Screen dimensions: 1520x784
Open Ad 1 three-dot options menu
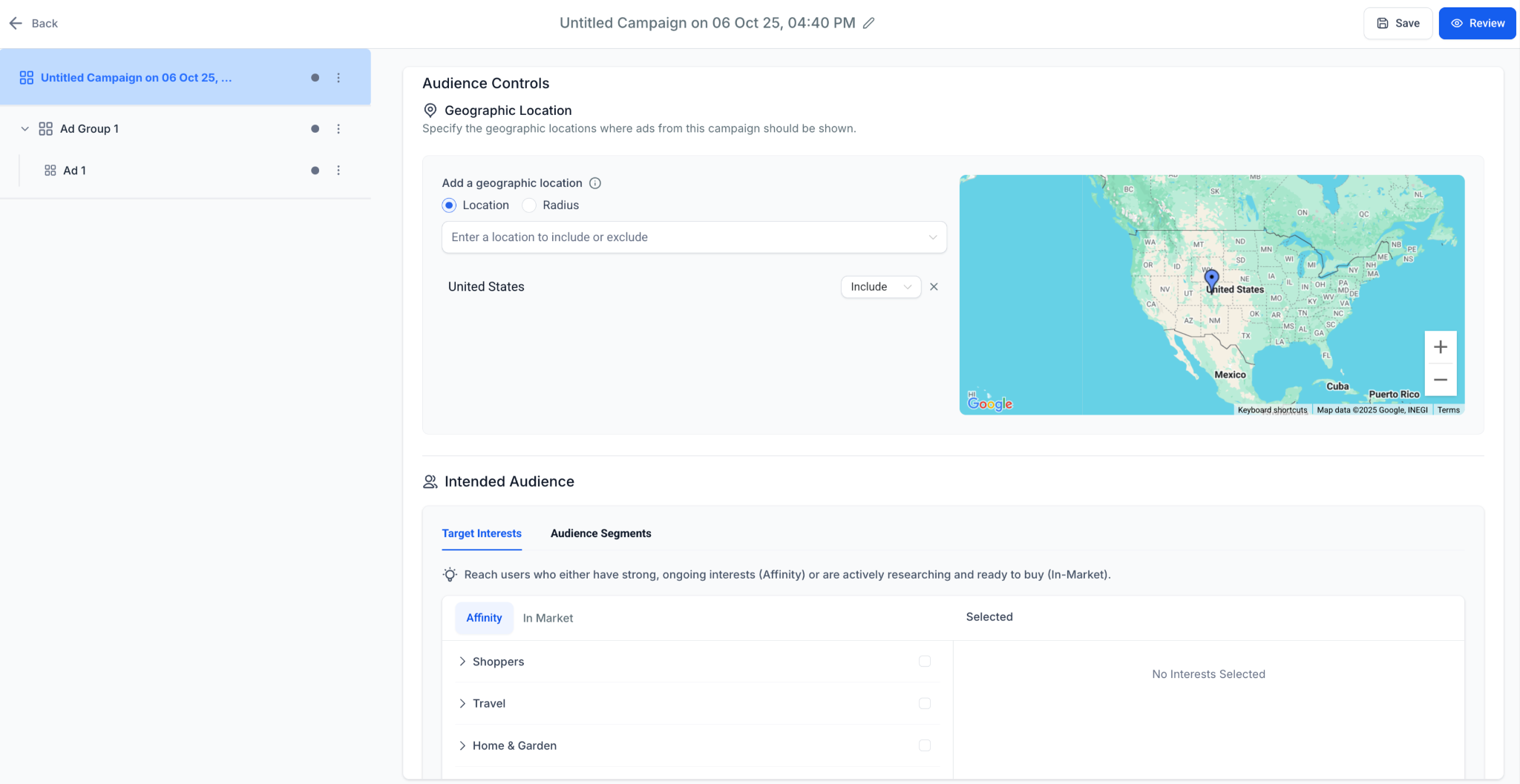click(x=338, y=171)
